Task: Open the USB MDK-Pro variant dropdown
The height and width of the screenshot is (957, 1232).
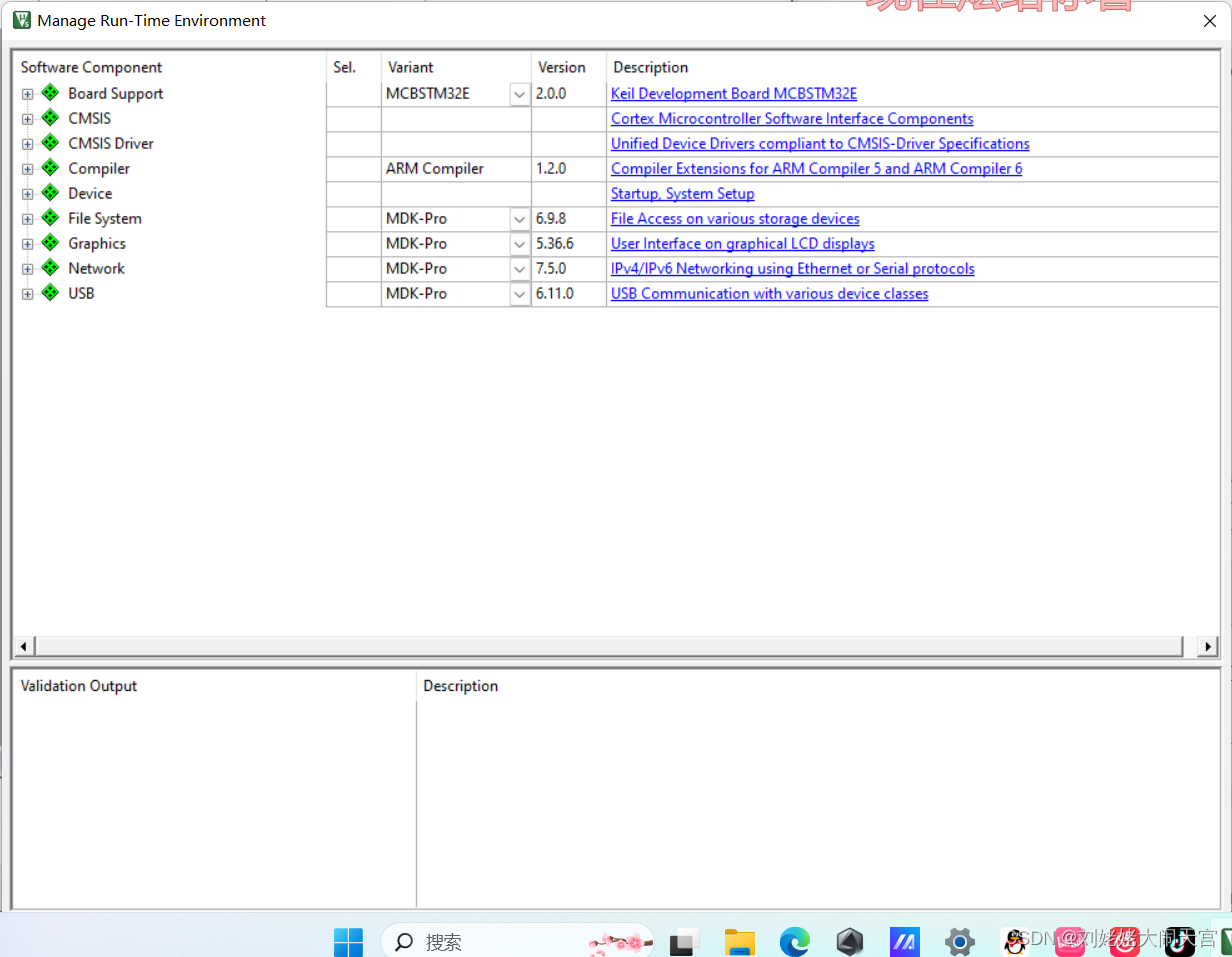Action: tap(519, 294)
